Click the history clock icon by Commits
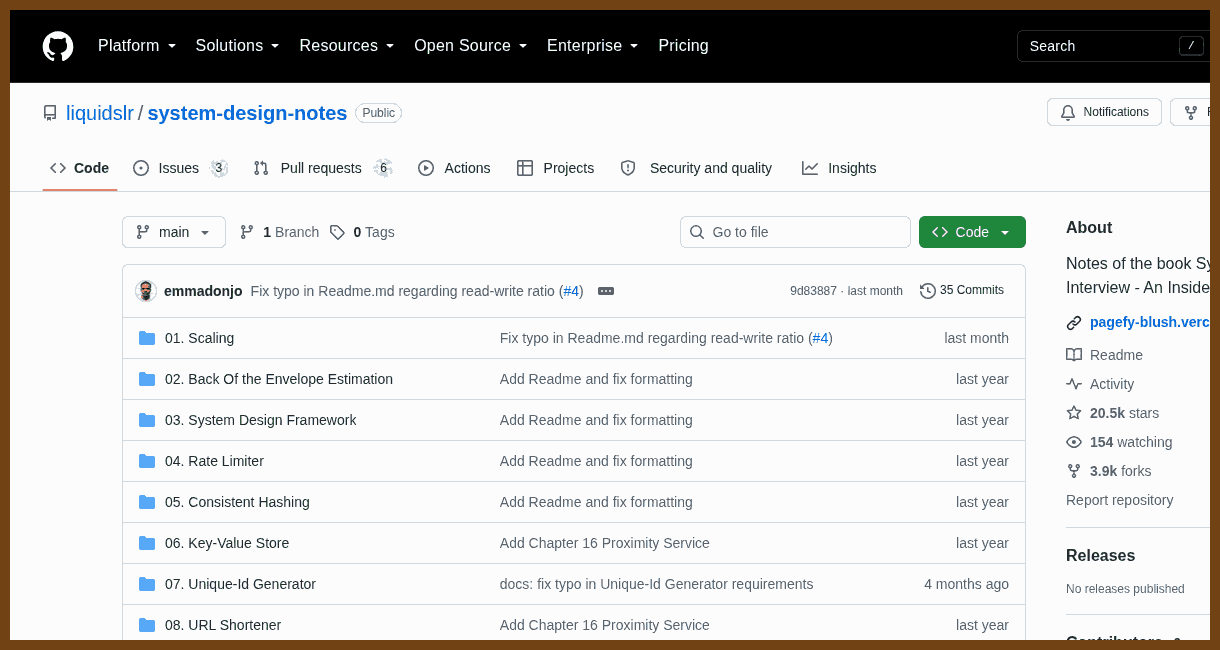1220x650 pixels. click(x=928, y=291)
